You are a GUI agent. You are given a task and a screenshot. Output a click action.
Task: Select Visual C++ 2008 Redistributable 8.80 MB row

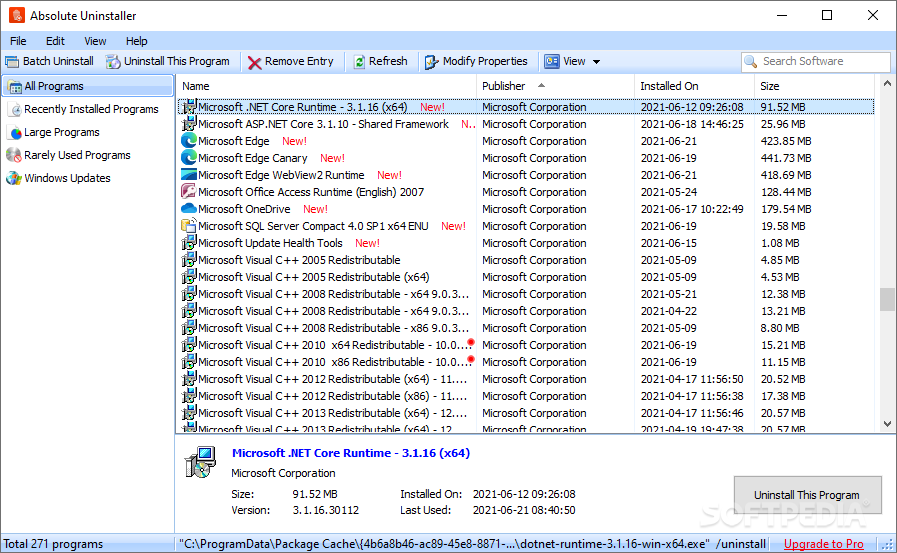coord(526,328)
